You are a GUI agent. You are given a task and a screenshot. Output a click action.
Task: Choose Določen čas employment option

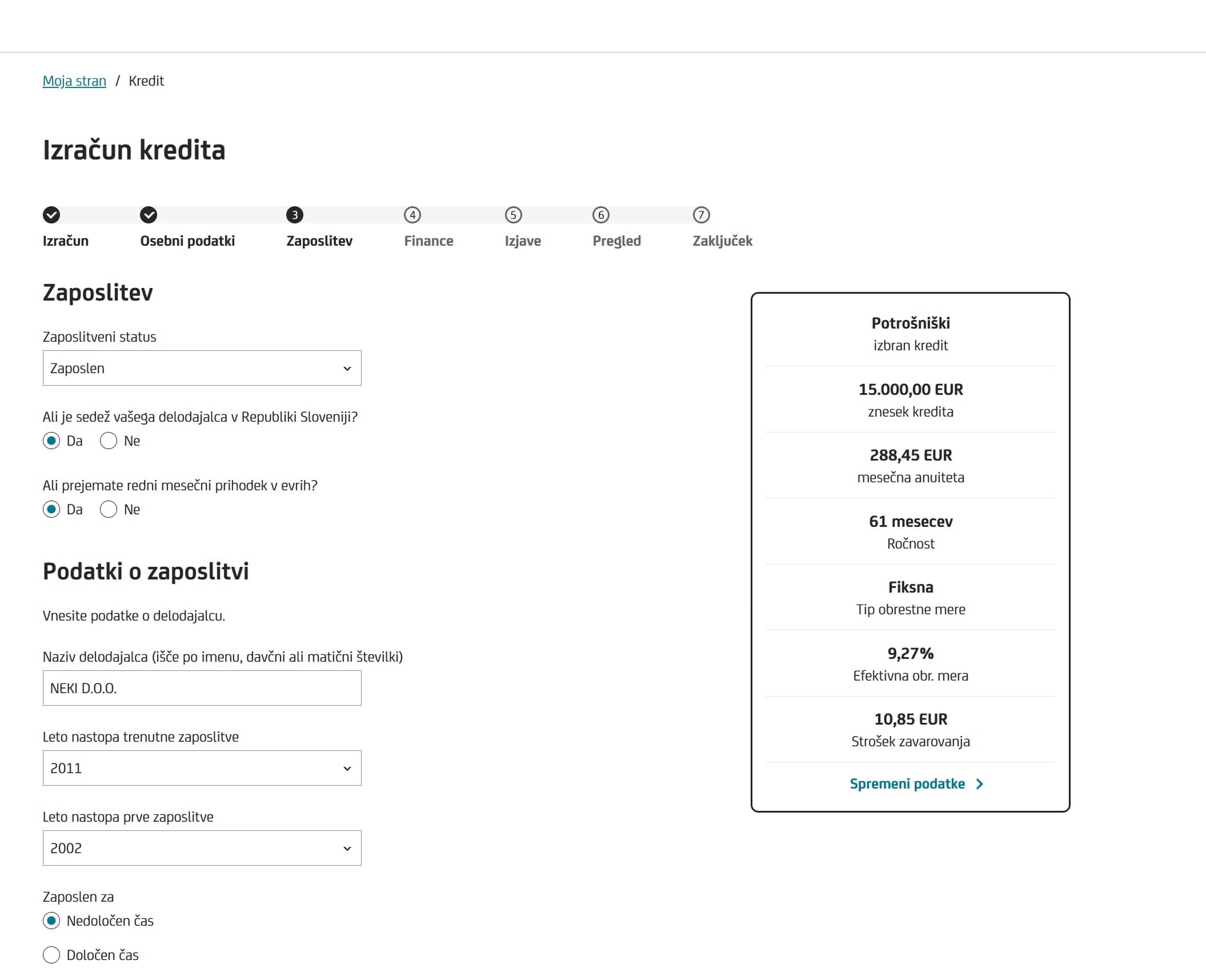(x=51, y=955)
